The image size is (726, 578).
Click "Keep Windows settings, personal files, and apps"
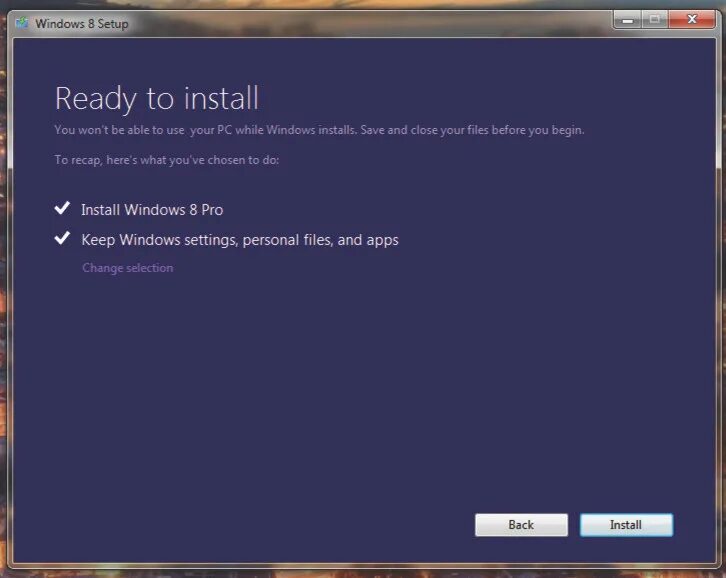(x=240, y=240)
